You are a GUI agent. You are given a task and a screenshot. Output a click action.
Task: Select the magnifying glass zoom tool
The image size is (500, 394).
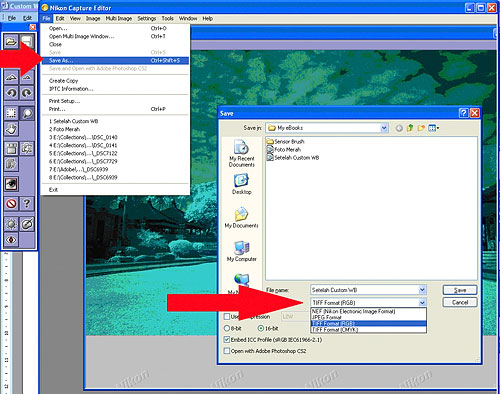coord(27,113)
